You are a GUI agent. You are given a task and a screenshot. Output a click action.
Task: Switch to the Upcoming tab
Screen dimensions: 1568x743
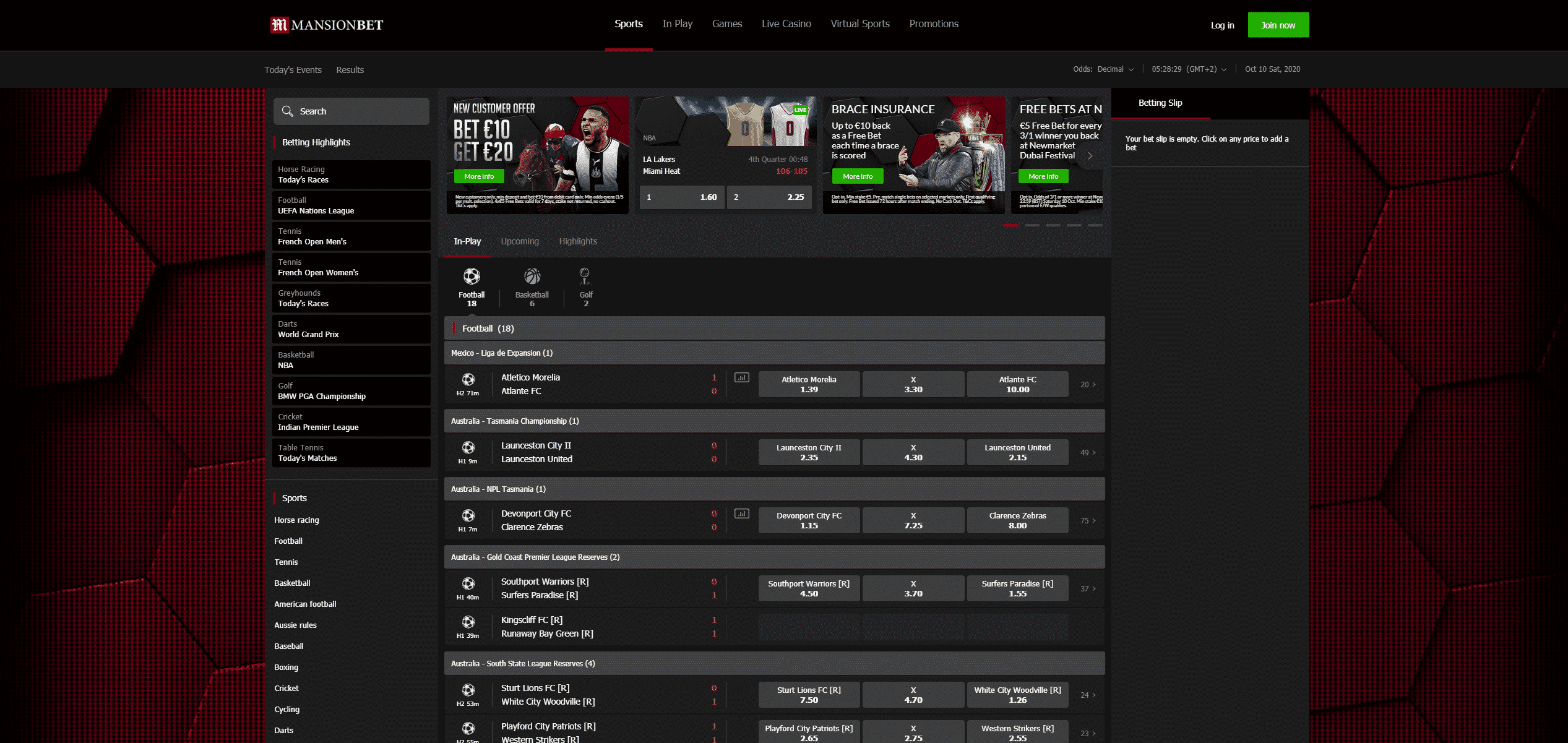[x=520, y=241]
